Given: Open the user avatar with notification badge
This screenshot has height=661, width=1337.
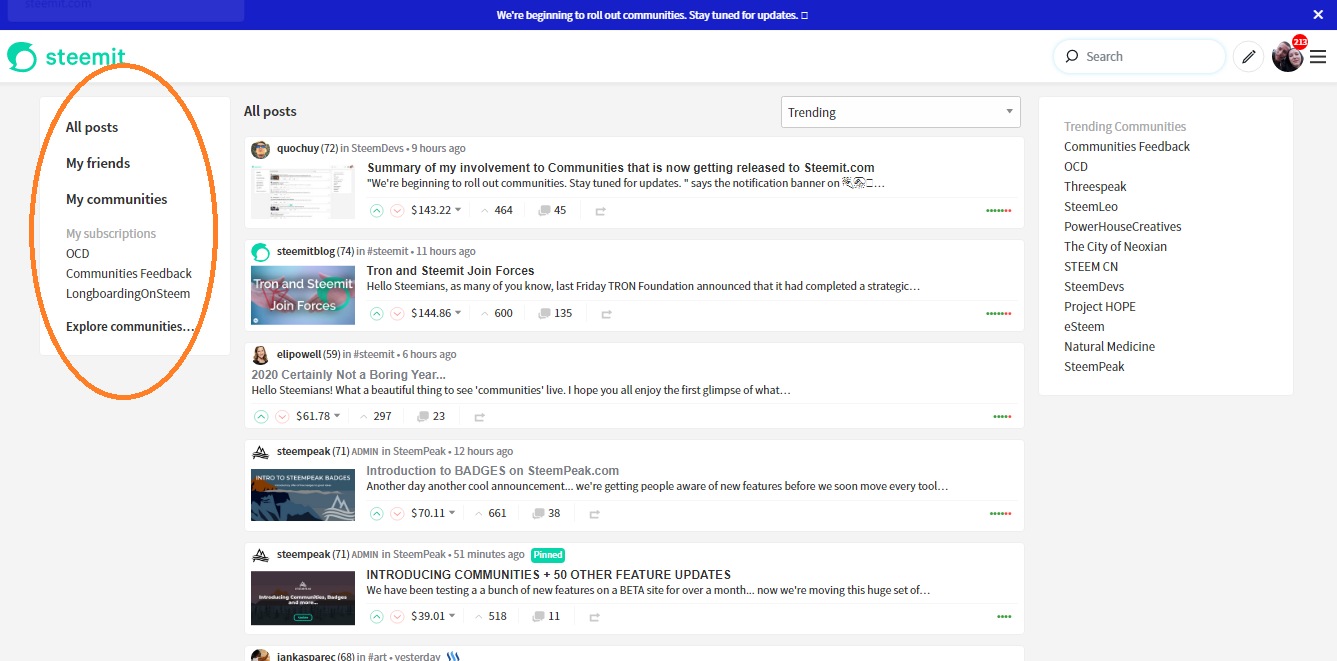Looking at the screenshot, I should click(1288, 56).
